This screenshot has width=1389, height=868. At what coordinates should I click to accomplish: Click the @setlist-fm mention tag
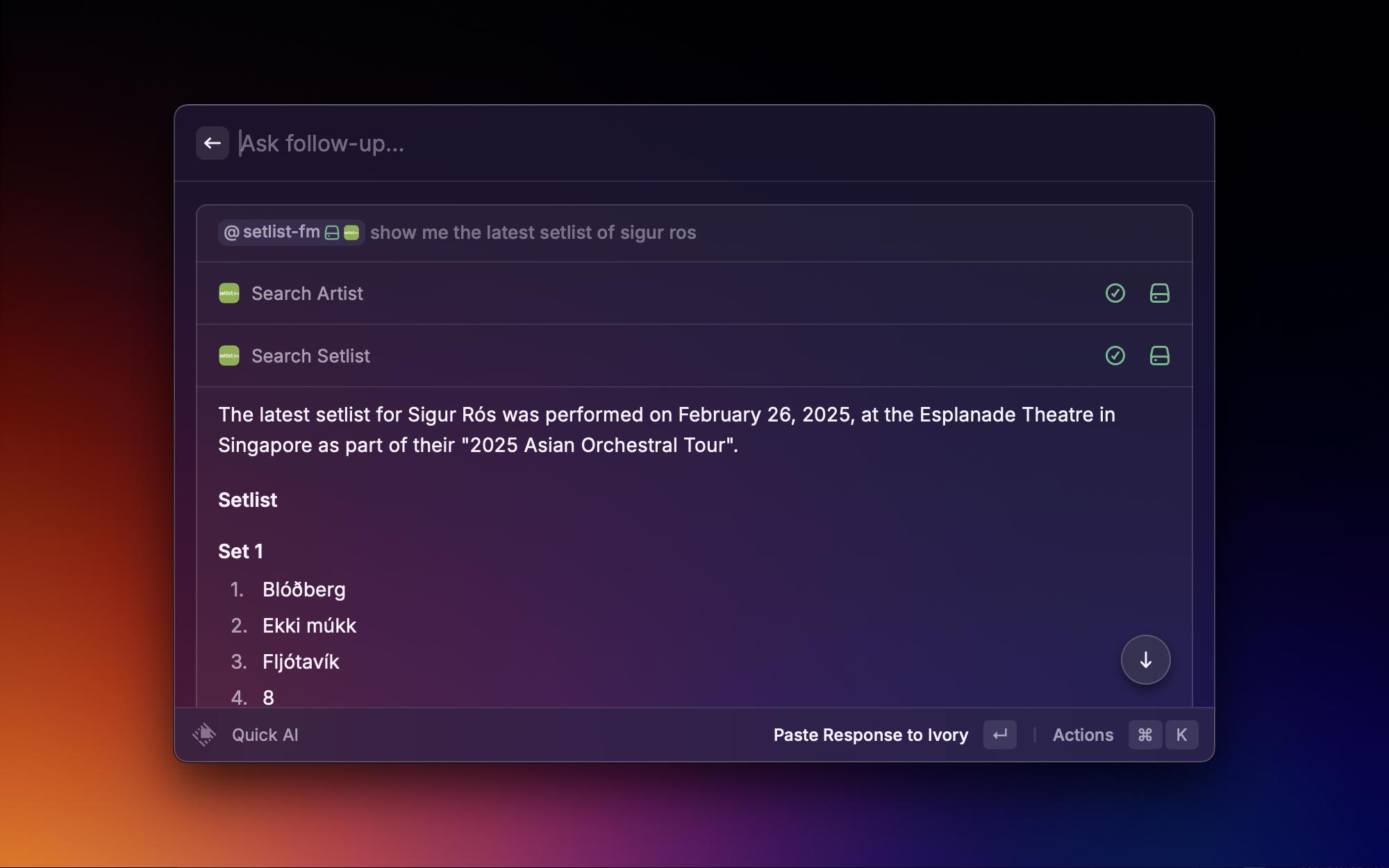coord(291,233)
